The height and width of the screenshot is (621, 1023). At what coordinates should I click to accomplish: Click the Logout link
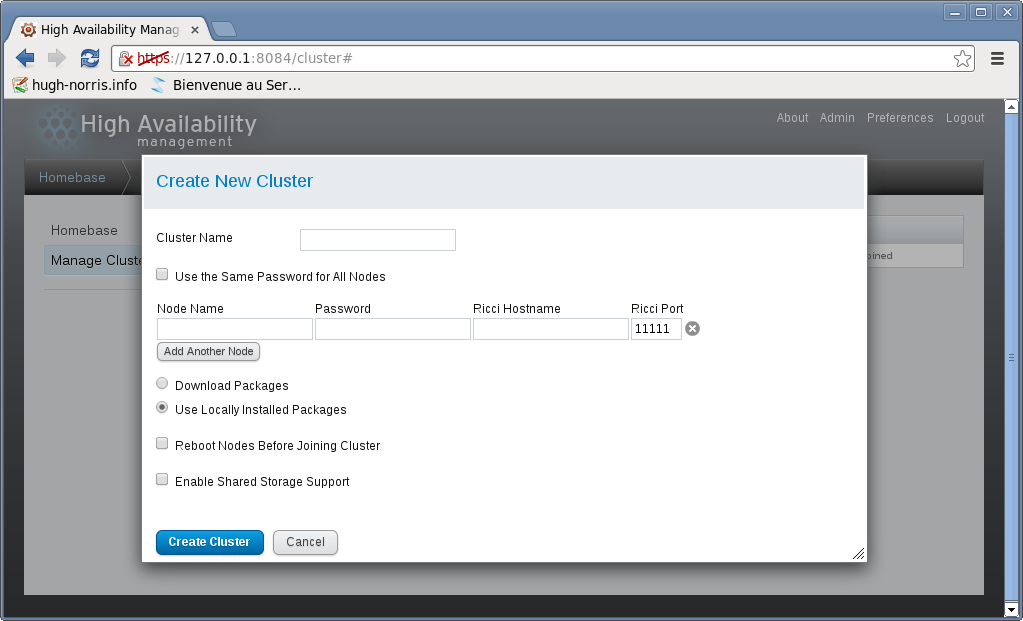965,118
